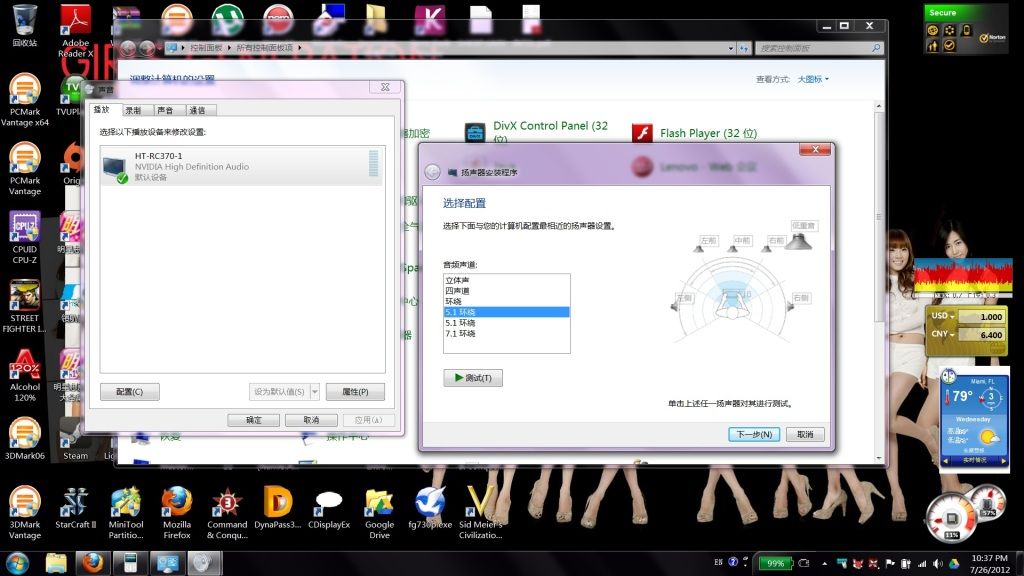Select Alcohol 120% desktop icon
The width and height of the screenshot is (1024, 576).
pyautogui.click(x=25, y=376)
